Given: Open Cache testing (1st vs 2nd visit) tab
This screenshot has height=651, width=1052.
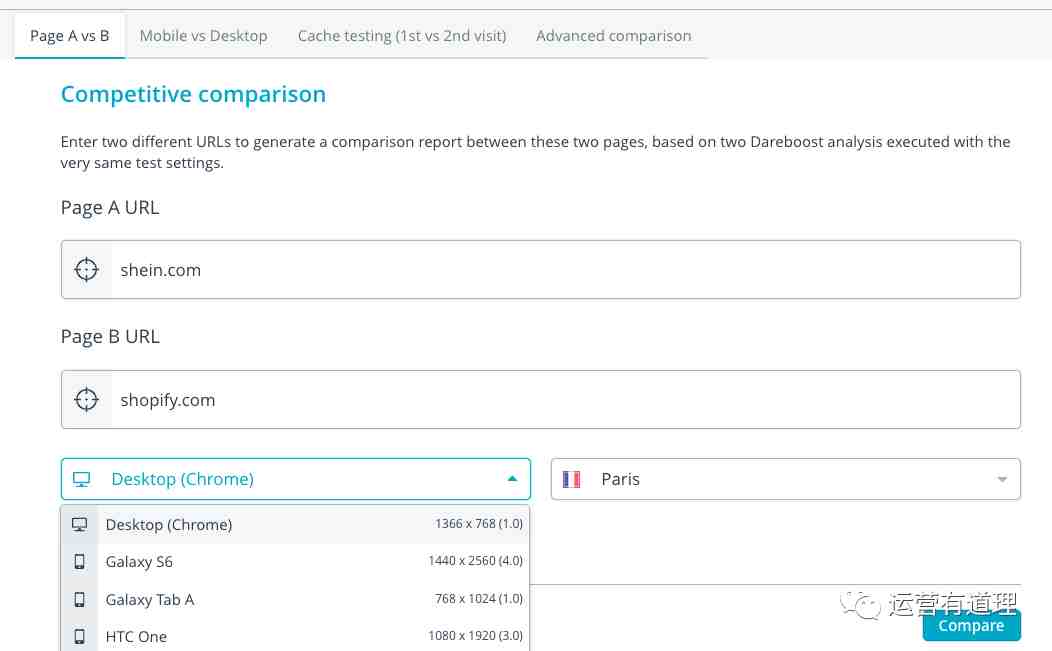Looking at the screenshot, I should [402, 36].
